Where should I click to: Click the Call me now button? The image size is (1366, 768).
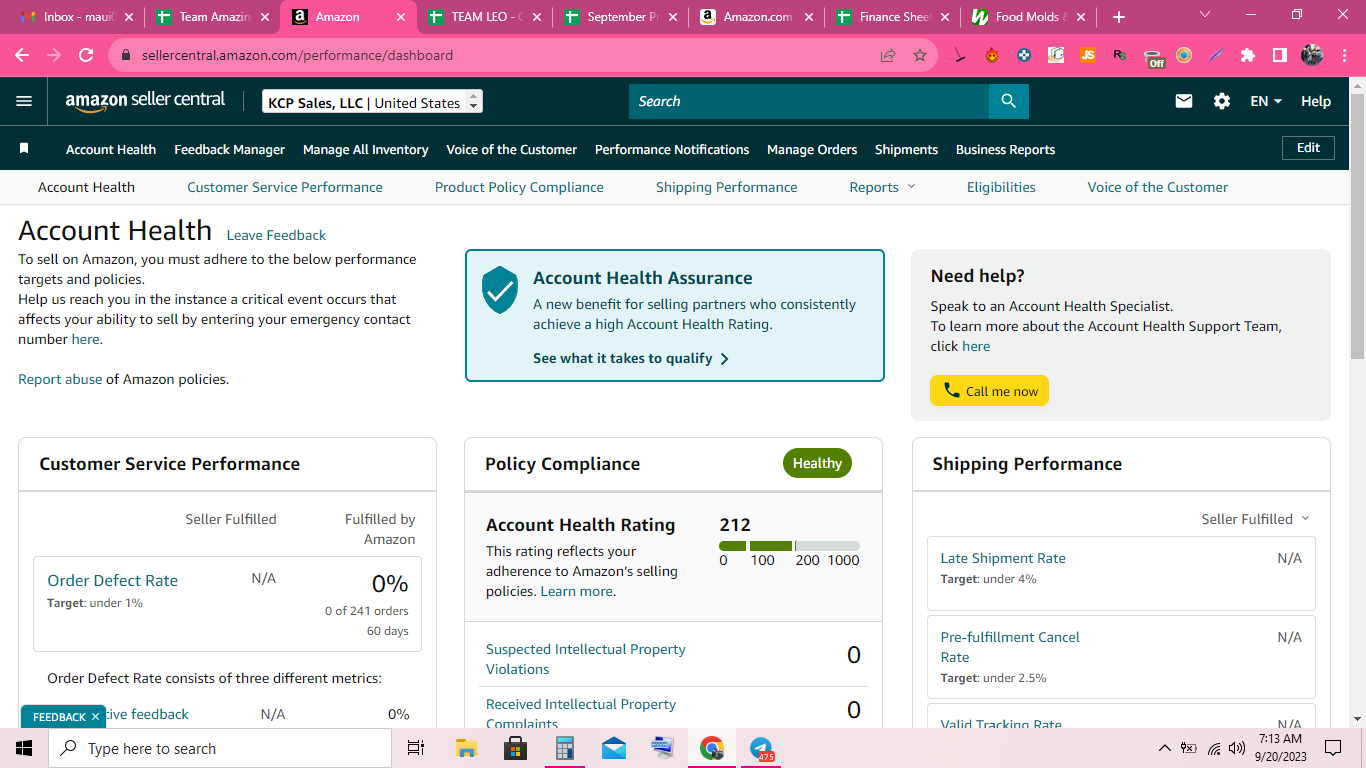989,391
